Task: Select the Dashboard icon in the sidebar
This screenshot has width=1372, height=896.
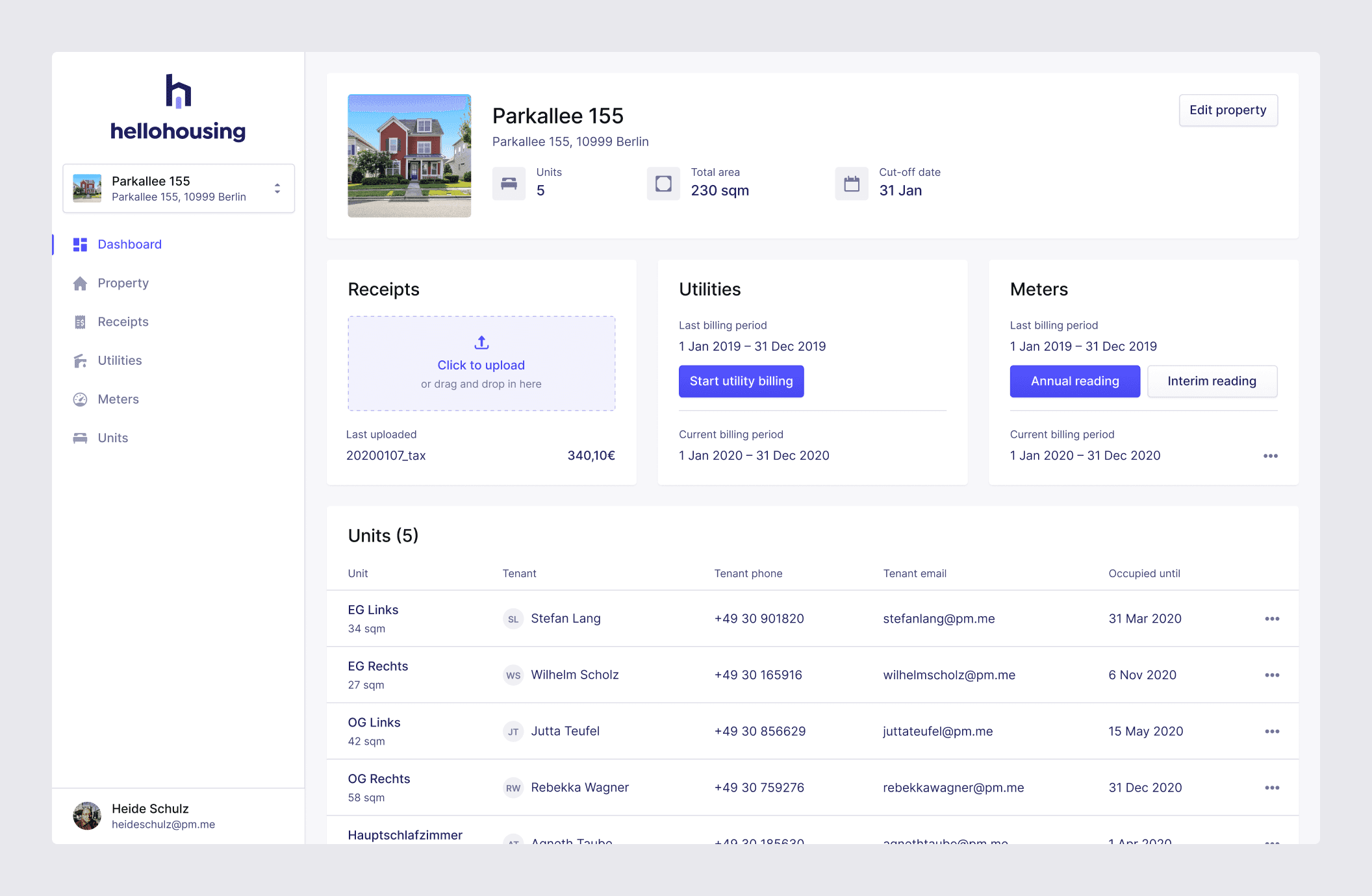Action: tap(79, 244)
